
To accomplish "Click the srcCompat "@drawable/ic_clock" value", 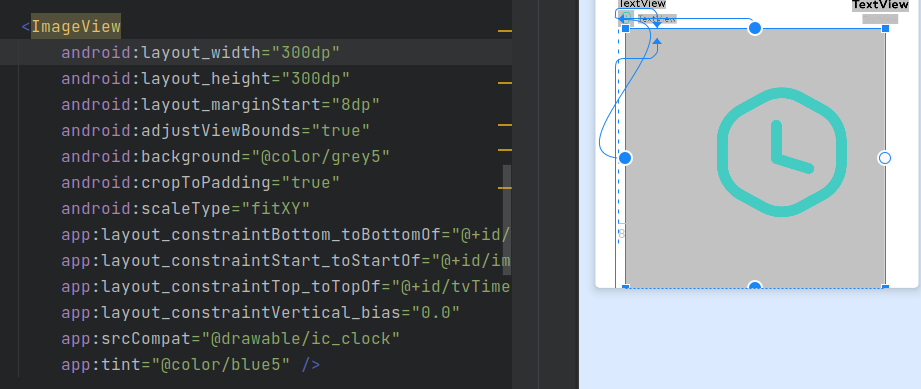I will (x=301, y=338).
